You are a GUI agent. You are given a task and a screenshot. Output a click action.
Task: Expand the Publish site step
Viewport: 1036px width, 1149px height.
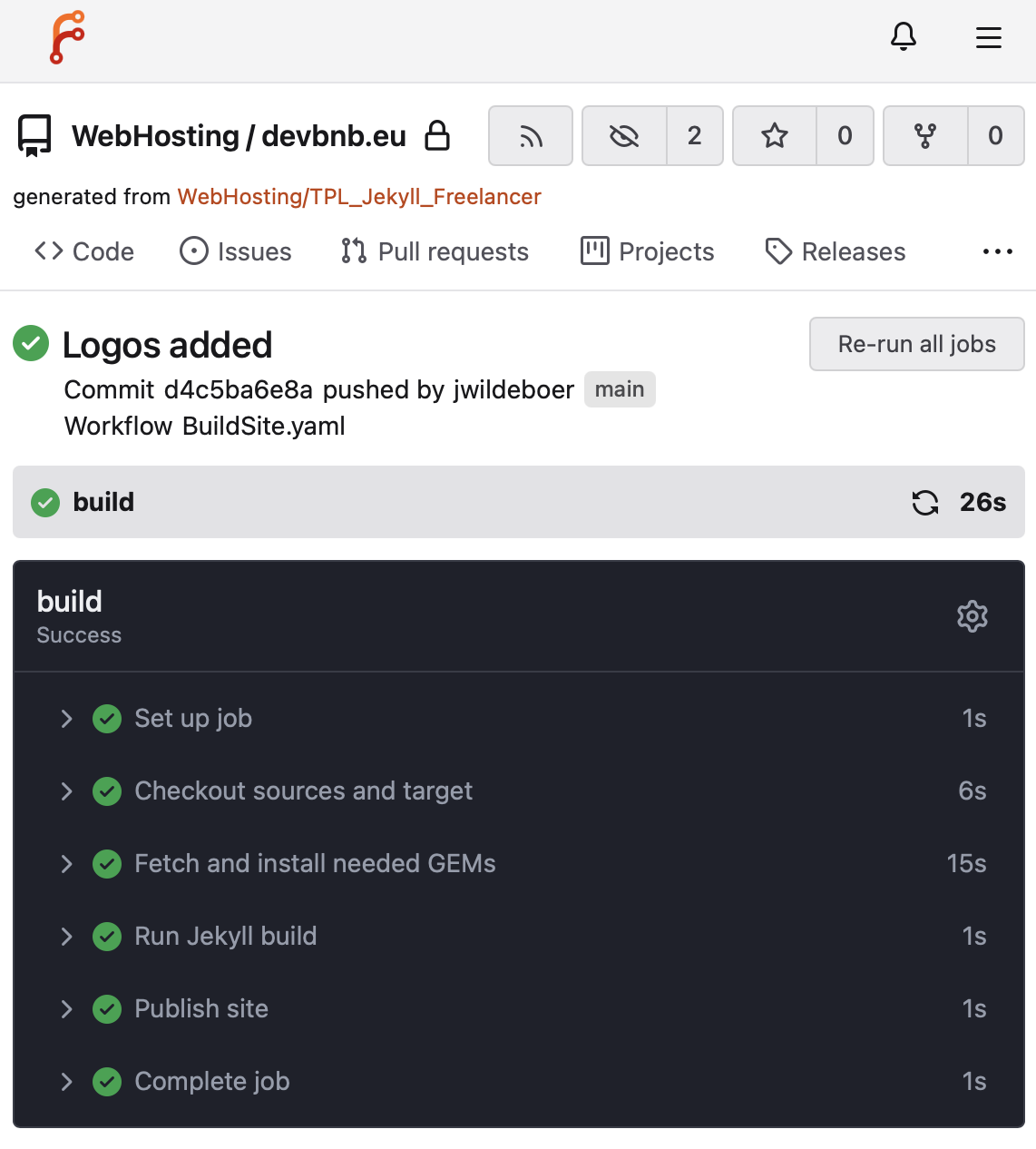[519, 1009]
